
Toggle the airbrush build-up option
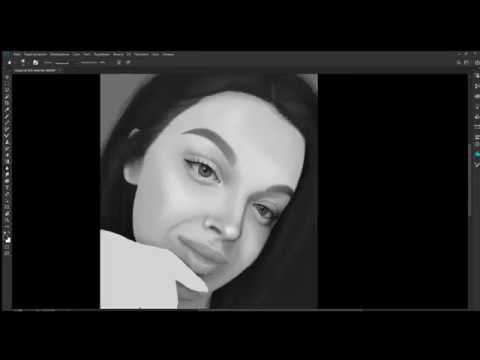point(128,62)
